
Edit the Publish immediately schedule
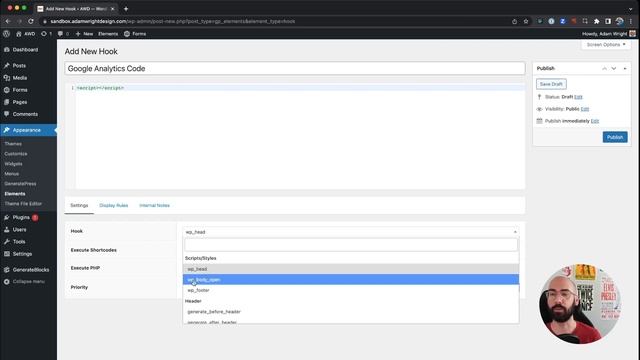[595, 121]
